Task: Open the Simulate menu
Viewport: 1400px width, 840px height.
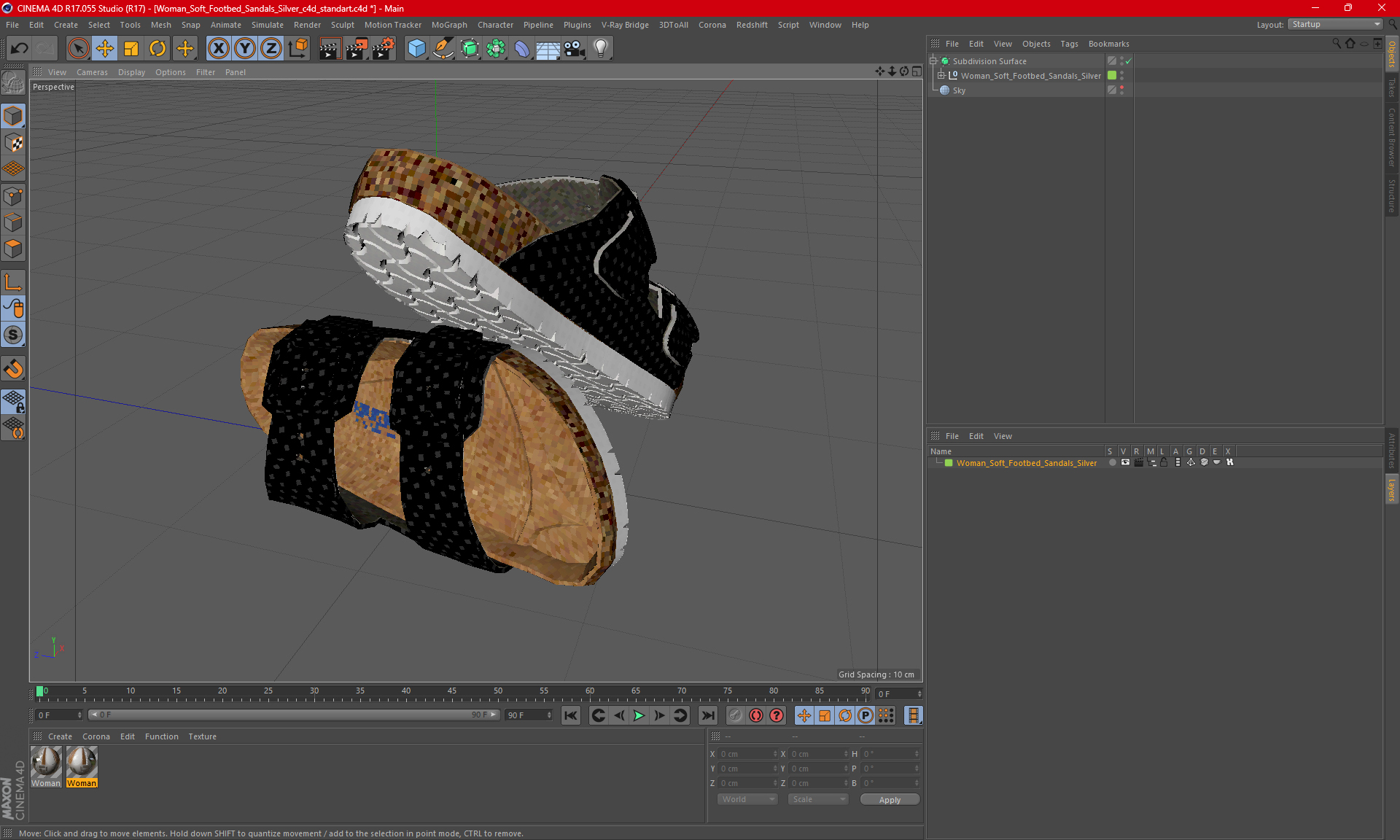Action: click(268, 25)
